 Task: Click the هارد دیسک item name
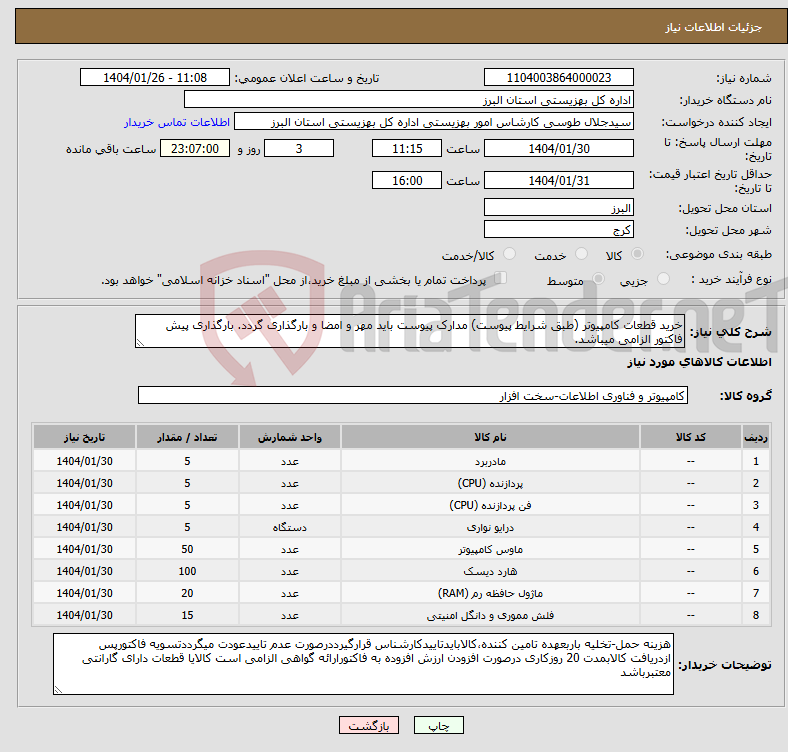coord(490,572)
